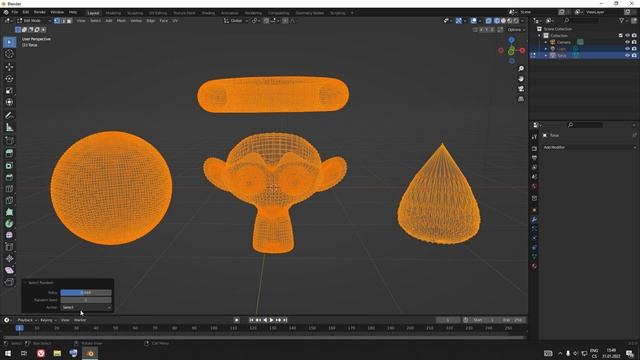Open the Action Select dropdown
This screenshot has width=640, height=360.
(86, 307)
